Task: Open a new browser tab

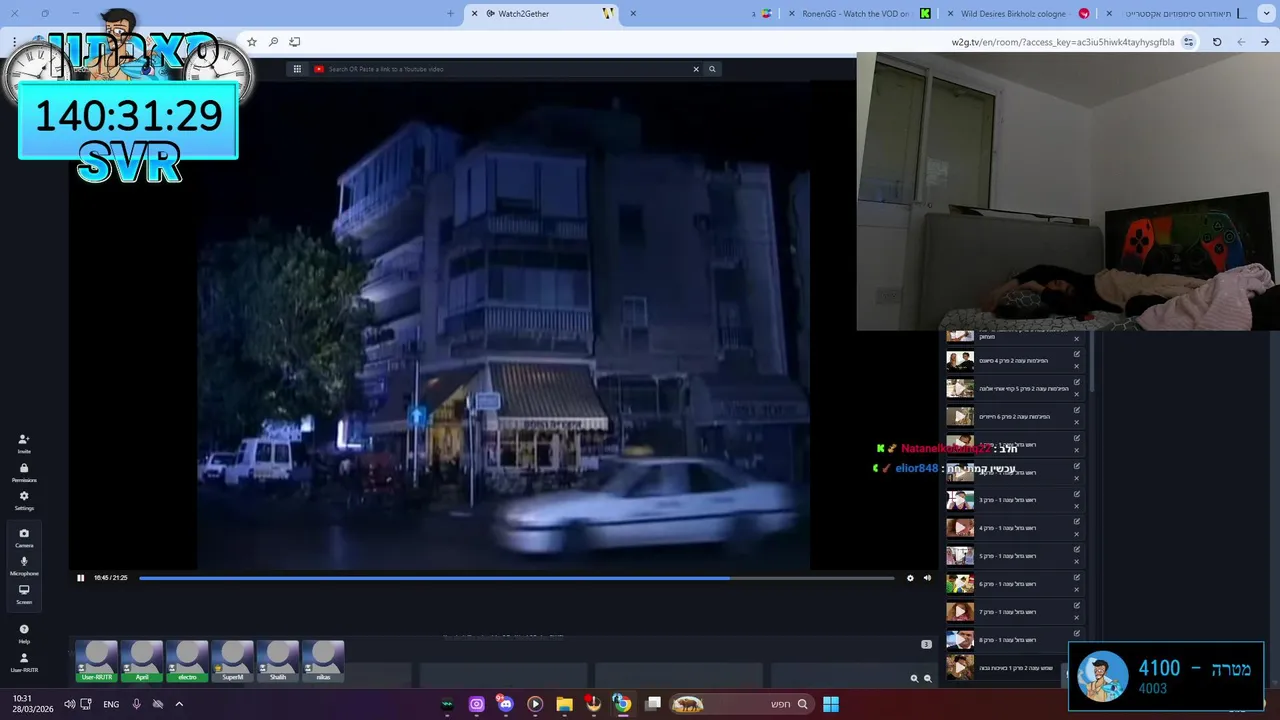Action: [450, 13]
